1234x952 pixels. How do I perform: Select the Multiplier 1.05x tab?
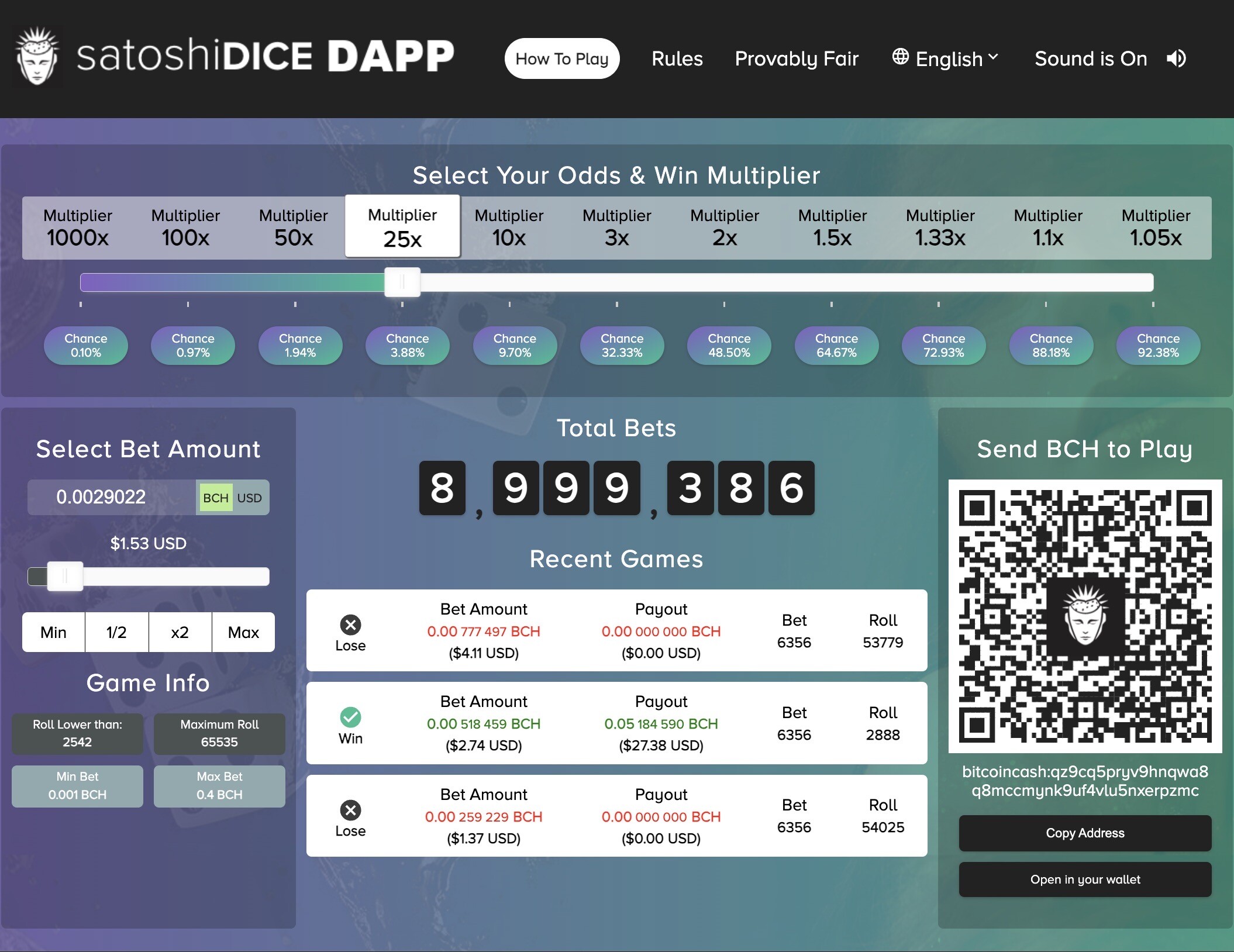pos(1156,228)
